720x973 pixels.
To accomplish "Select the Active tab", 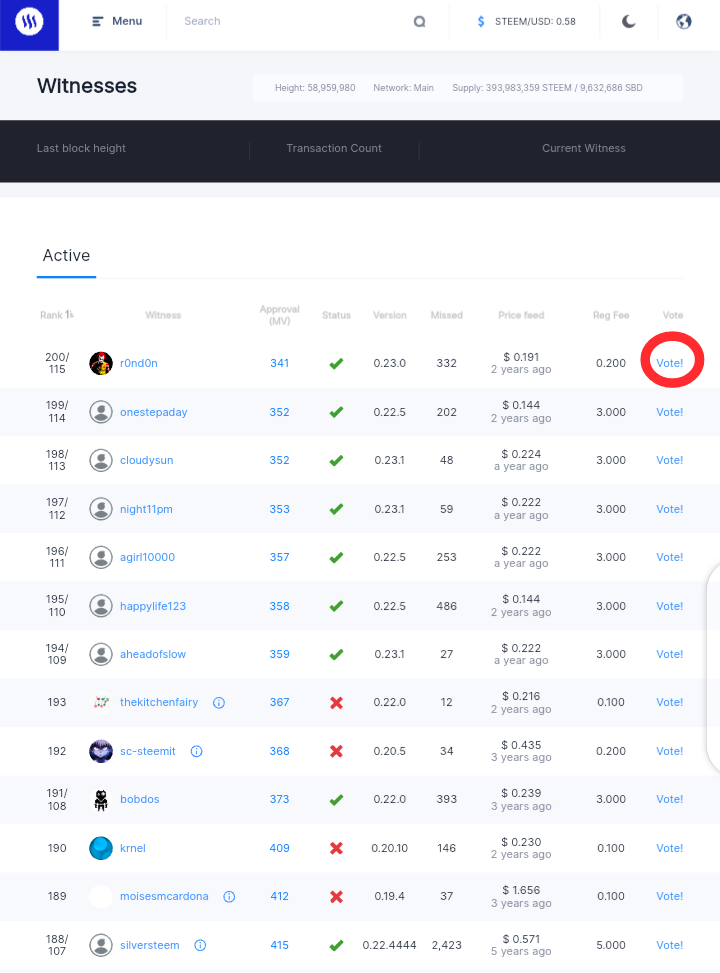I will point(66,256).
